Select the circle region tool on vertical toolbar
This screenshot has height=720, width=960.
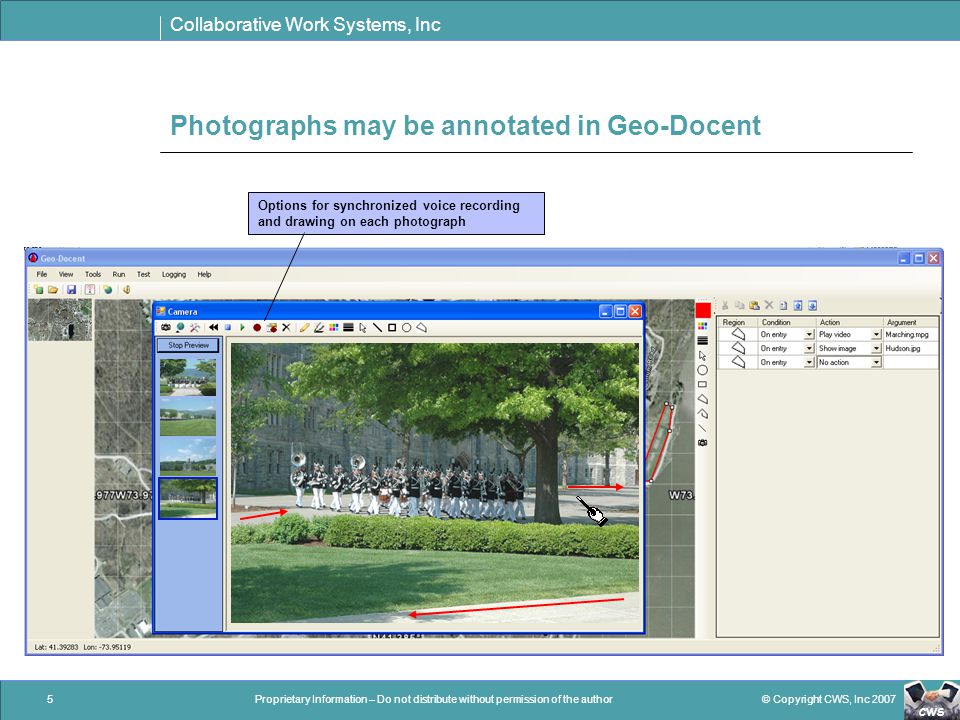click(x=703, y=370)
